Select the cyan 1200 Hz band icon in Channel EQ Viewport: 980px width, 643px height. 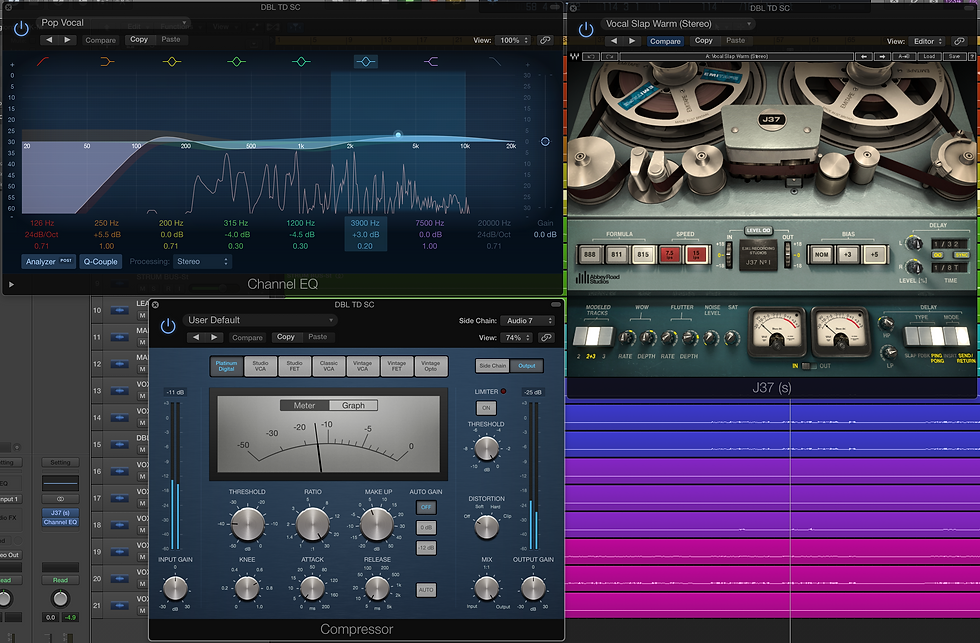(x=301, y=61)
